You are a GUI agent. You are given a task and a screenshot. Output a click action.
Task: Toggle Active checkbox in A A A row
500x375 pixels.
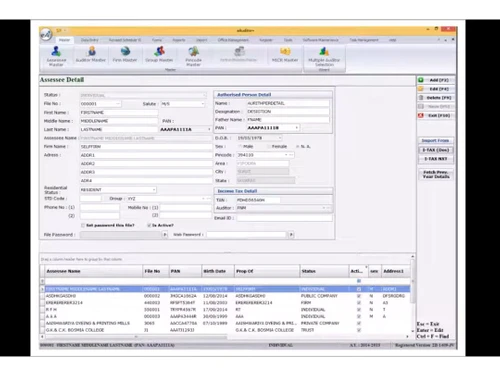(x=359, y=316)
